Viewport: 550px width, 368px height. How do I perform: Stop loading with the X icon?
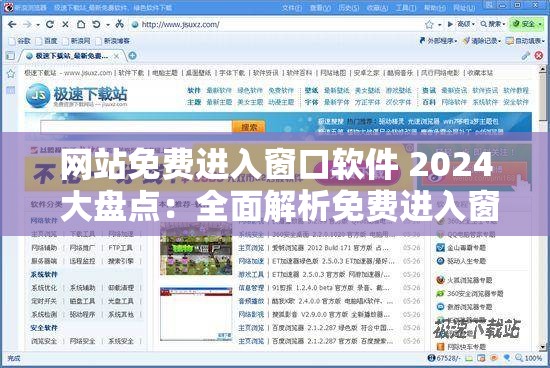pos(65,24)
